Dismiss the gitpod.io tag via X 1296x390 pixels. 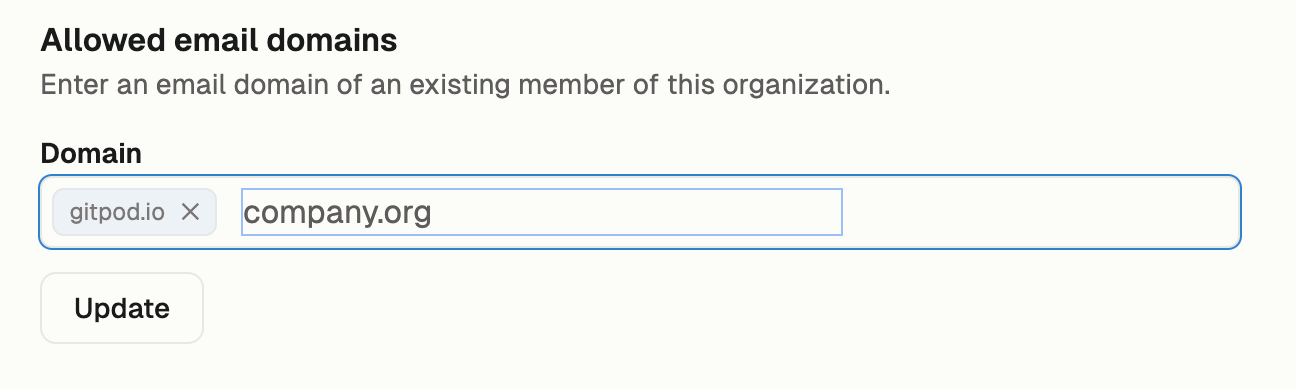click(190, 212)
